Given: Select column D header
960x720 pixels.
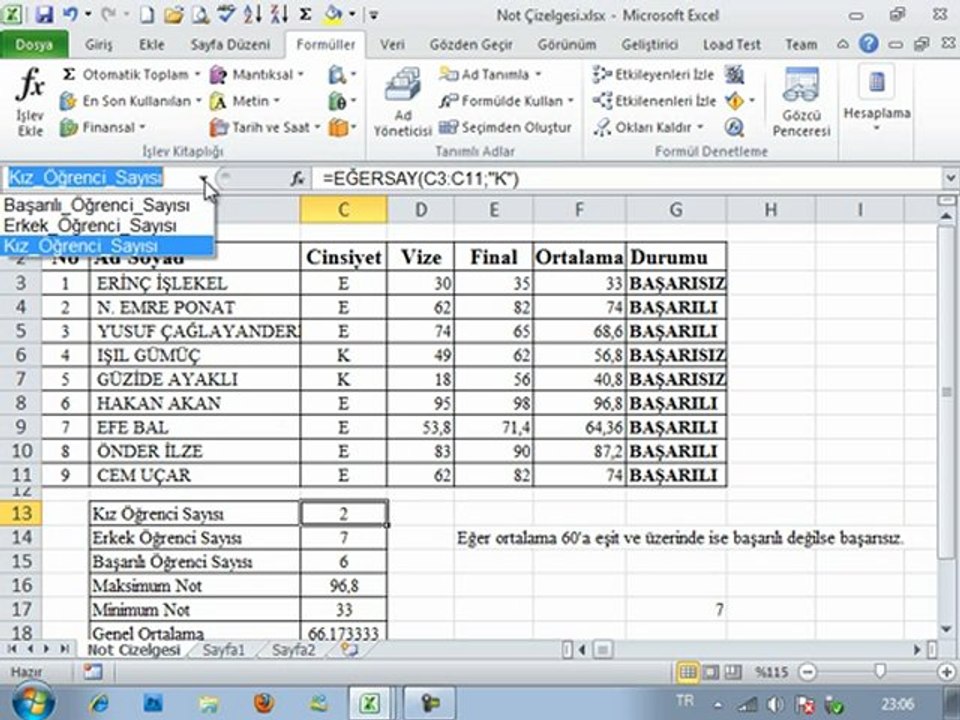Looking at the screenshot, I should 421,210.
